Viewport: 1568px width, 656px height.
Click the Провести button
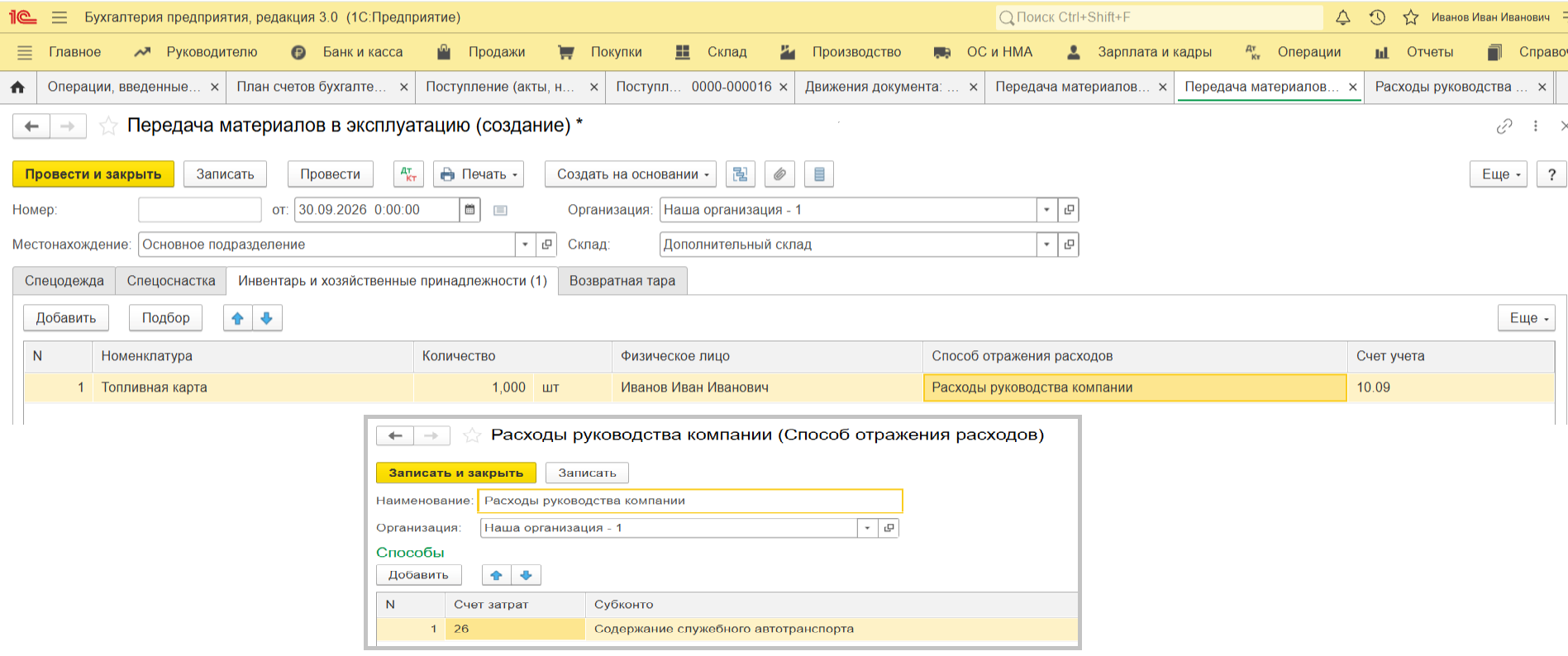coord(331,174)
